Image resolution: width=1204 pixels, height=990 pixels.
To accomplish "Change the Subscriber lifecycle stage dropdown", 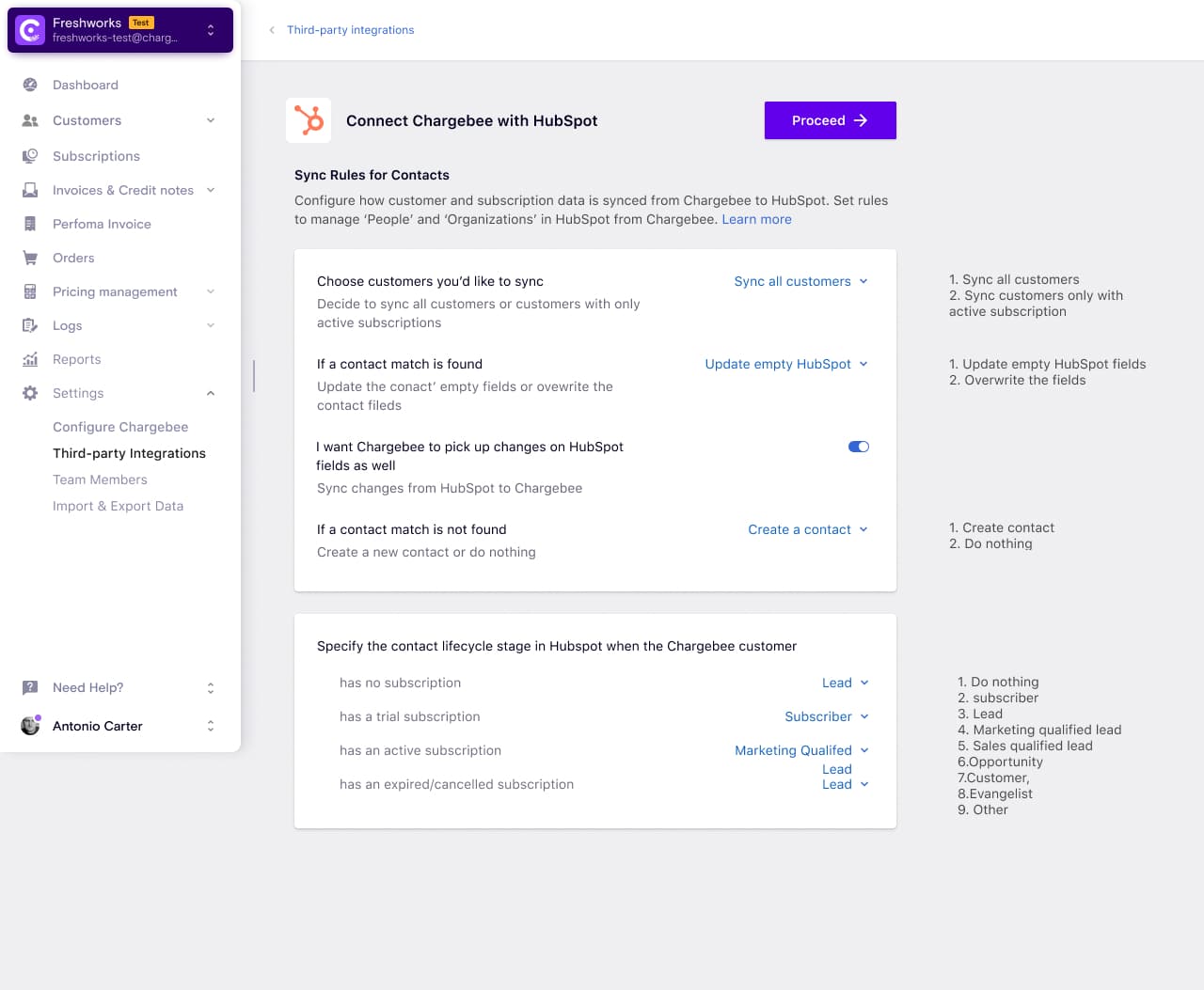I will (825, 716).
